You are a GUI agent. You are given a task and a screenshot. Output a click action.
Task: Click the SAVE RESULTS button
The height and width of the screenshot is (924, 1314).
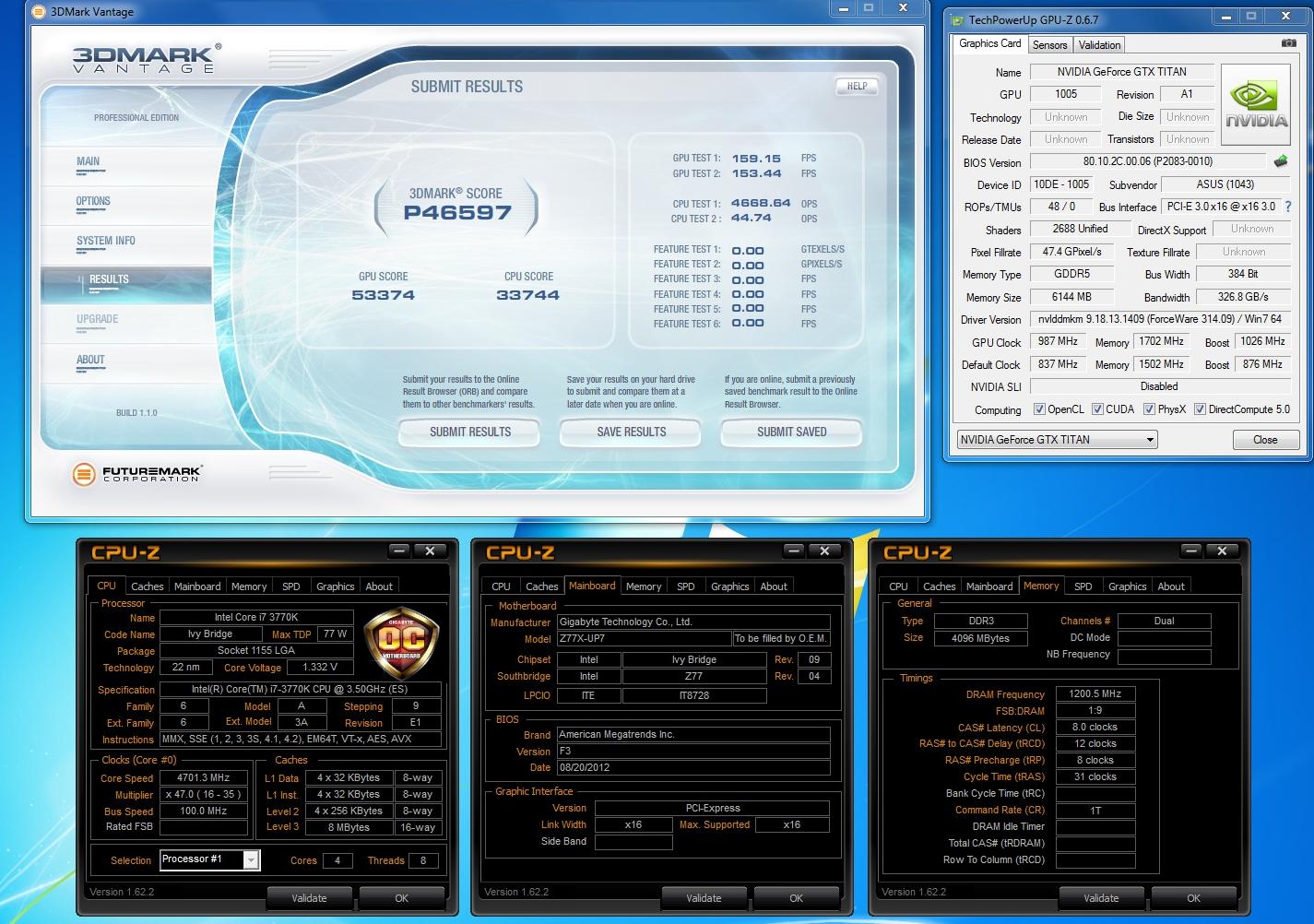tap(631, 432)
